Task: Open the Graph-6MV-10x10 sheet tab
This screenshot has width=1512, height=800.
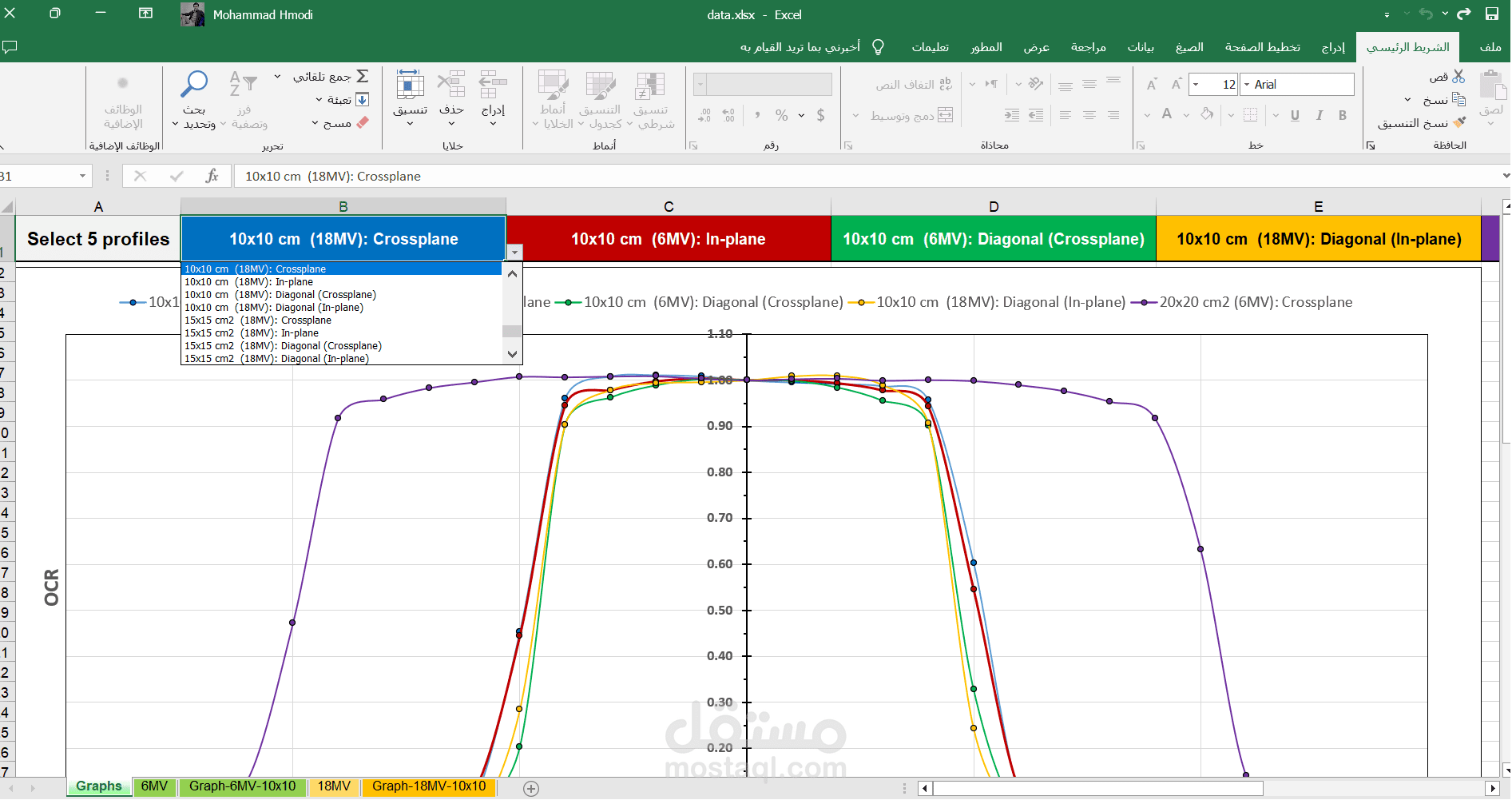Action: coord(243,786)
